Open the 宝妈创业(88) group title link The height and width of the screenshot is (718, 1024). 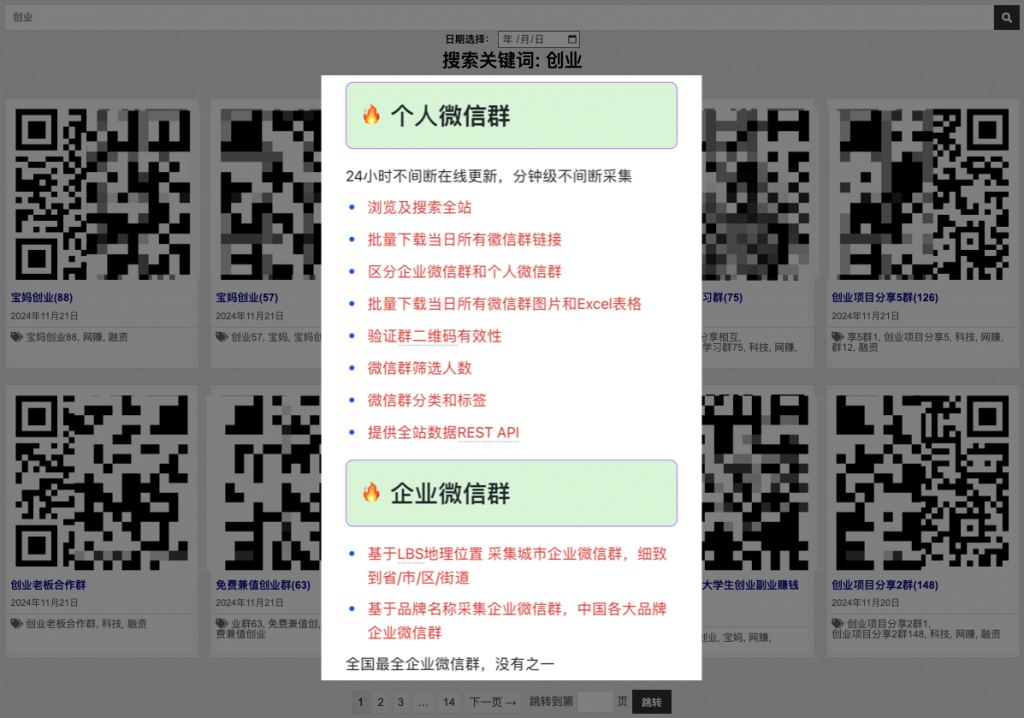43,297
